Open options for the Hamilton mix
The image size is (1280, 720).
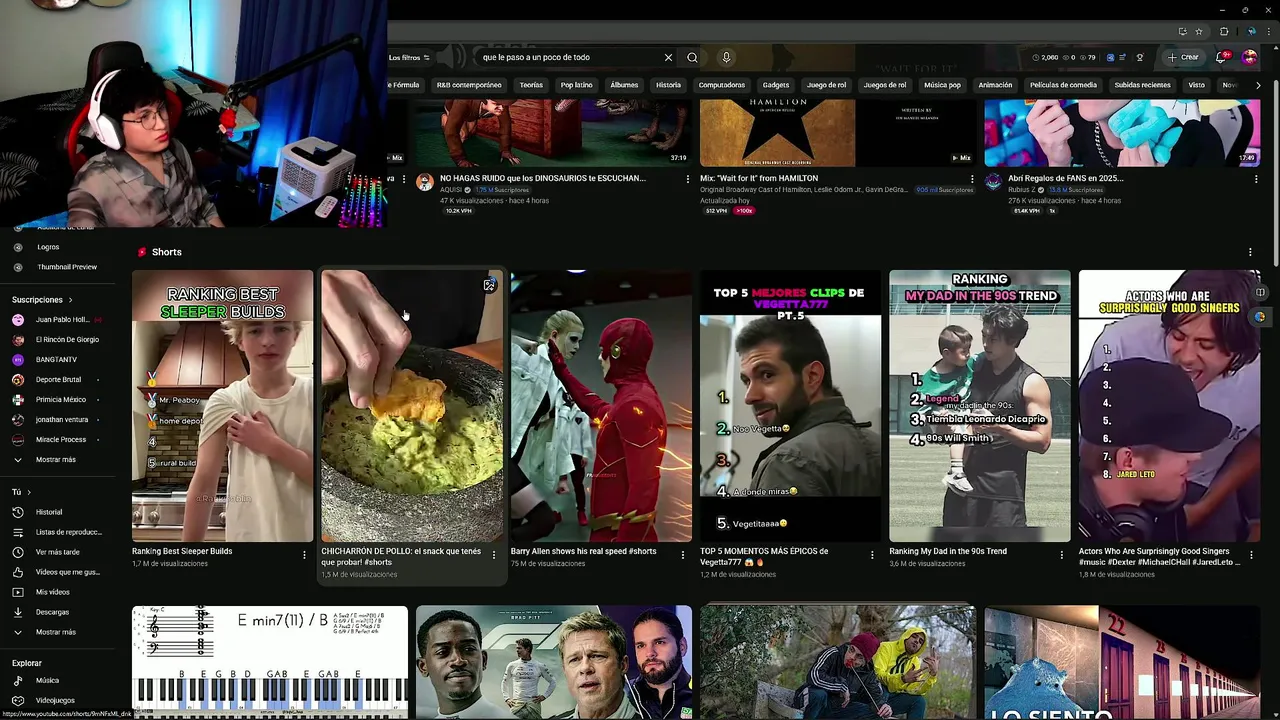click(x=972, y=179)
